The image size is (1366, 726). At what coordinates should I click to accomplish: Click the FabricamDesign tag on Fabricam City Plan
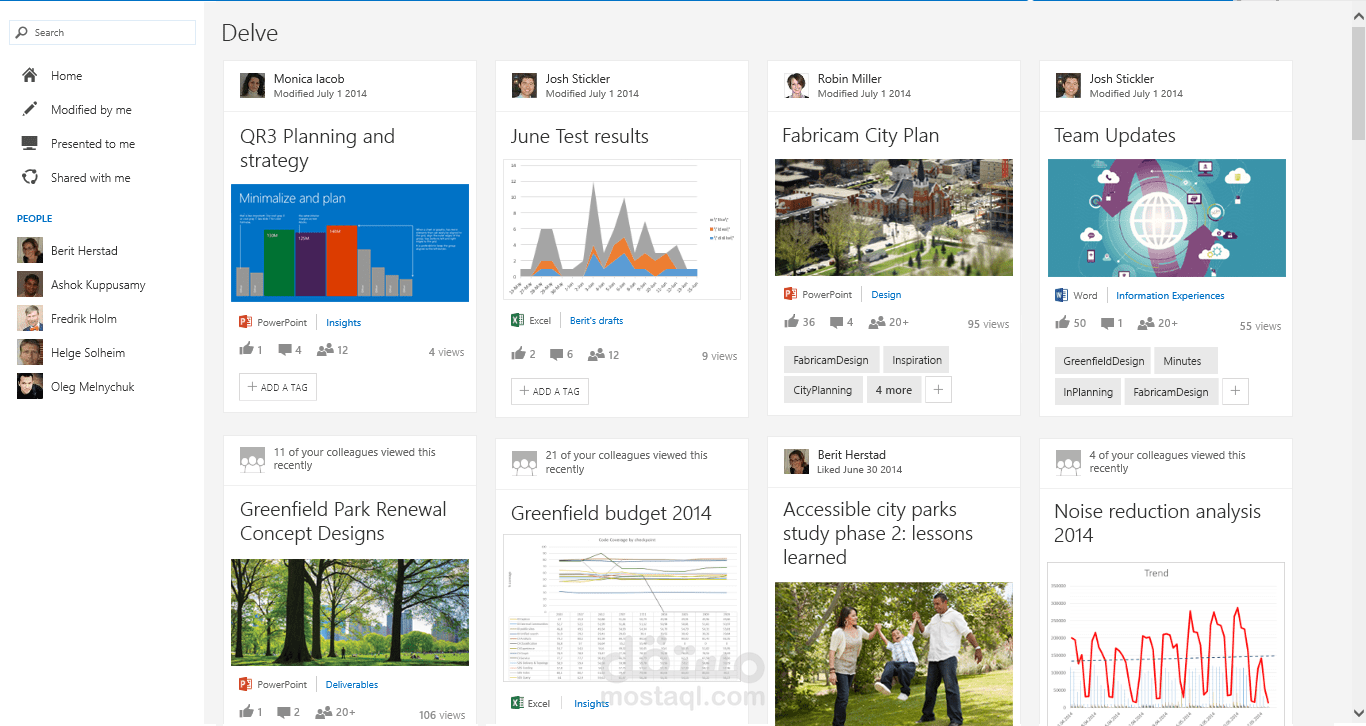[831, 360]
